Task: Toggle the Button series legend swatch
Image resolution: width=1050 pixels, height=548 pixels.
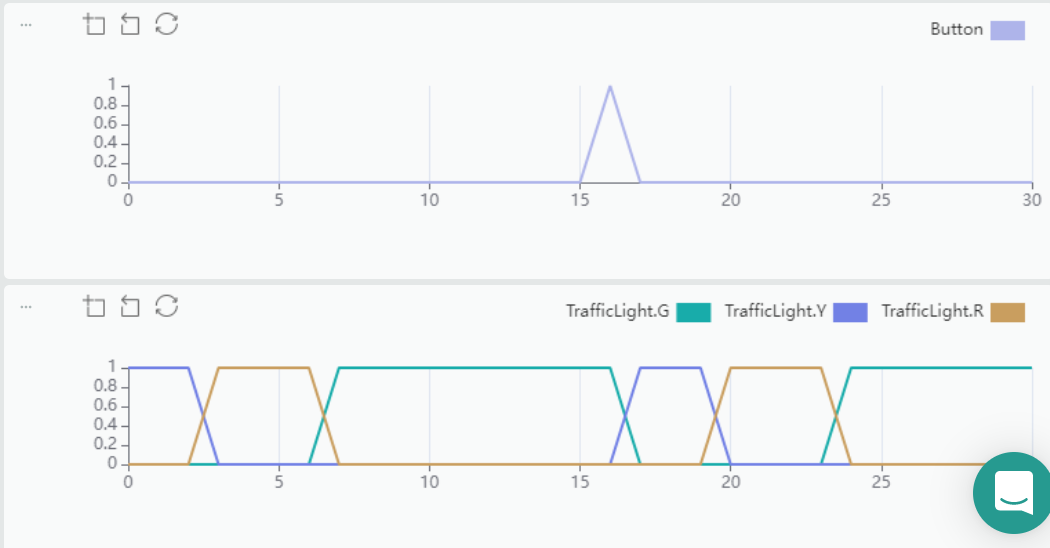Action: (x=1007, y=30)
